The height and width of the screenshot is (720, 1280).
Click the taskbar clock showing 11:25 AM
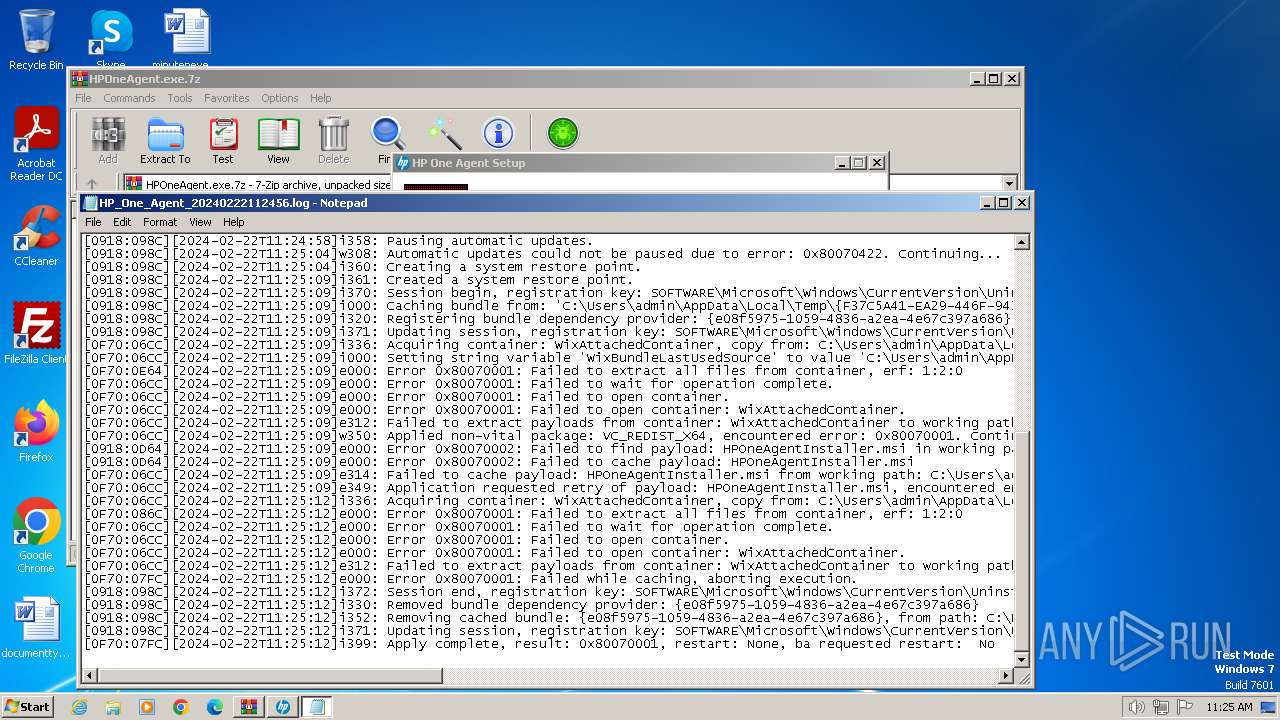(1229, 707)
